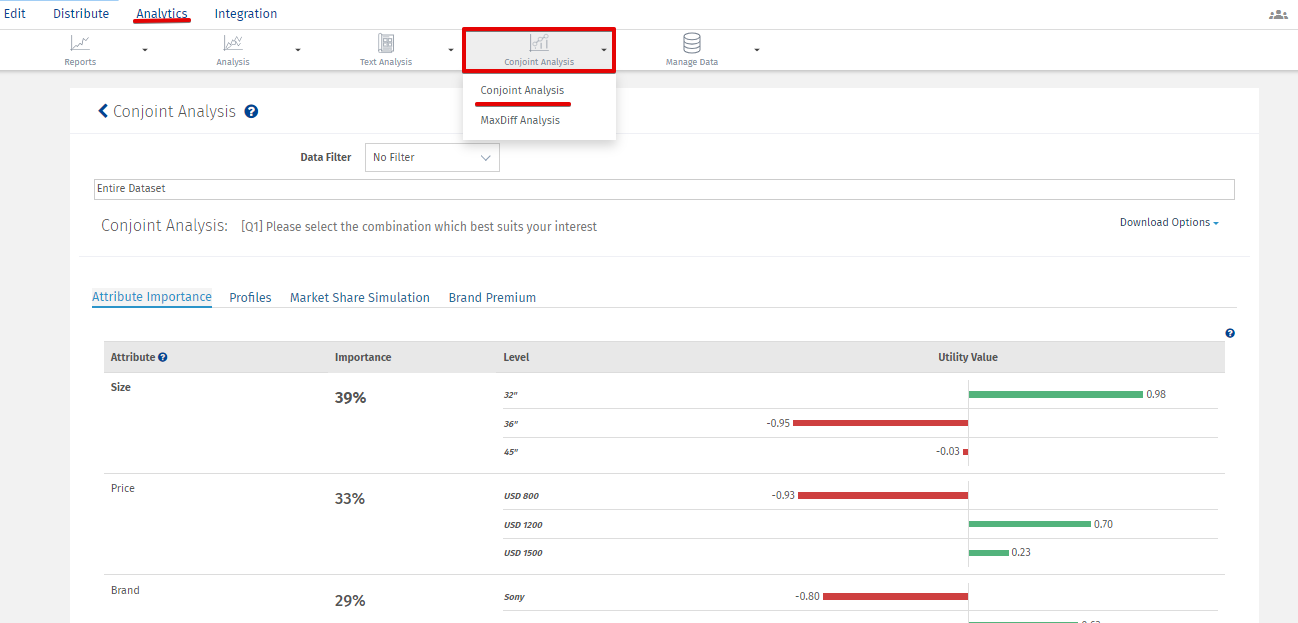
Task: Click the help icon next to Attribute header
Action: click(163, 357)
